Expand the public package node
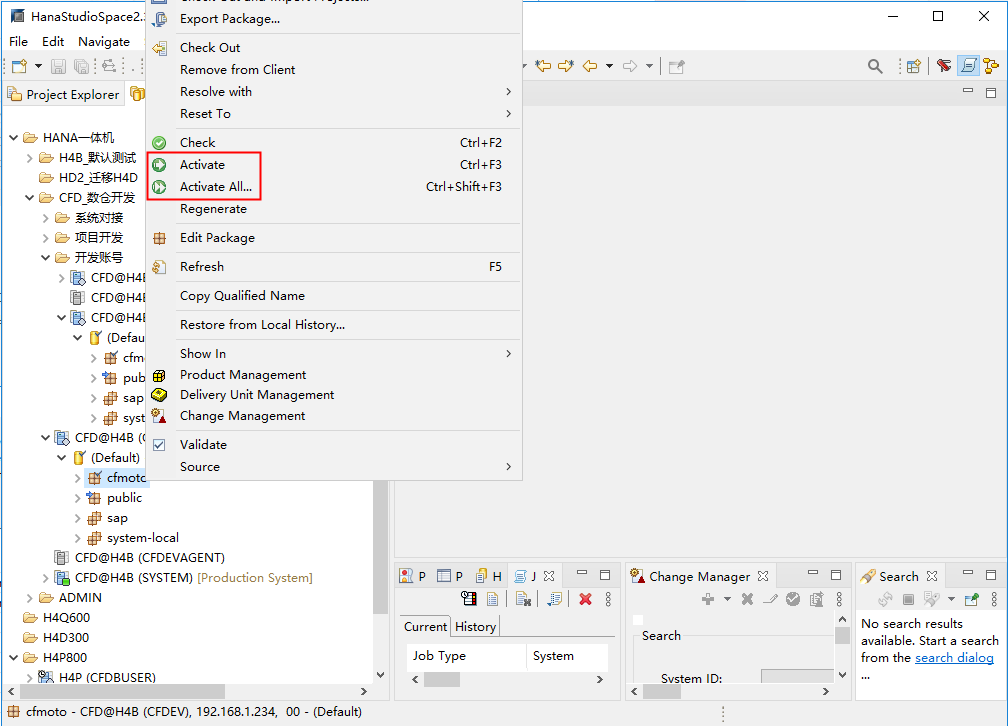This screenshot has height=726, width=1008. [x=78, y=498]
